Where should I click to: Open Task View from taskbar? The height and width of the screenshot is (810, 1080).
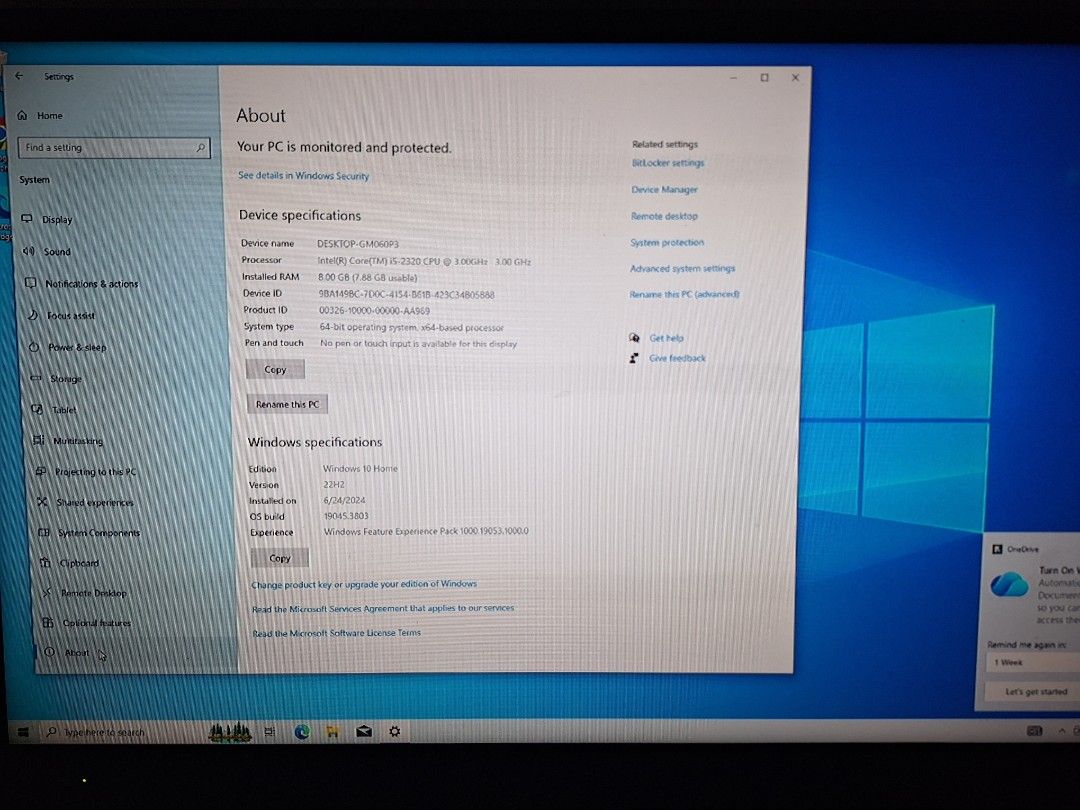tap(269, 731)
